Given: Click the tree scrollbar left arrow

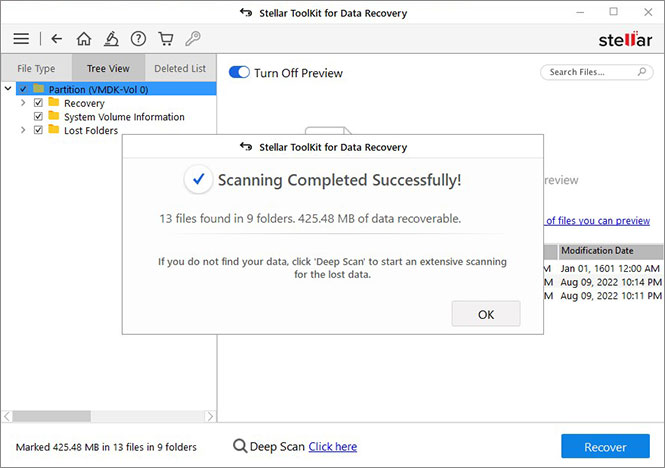Looking at the screenshot, I should [7, 416].
